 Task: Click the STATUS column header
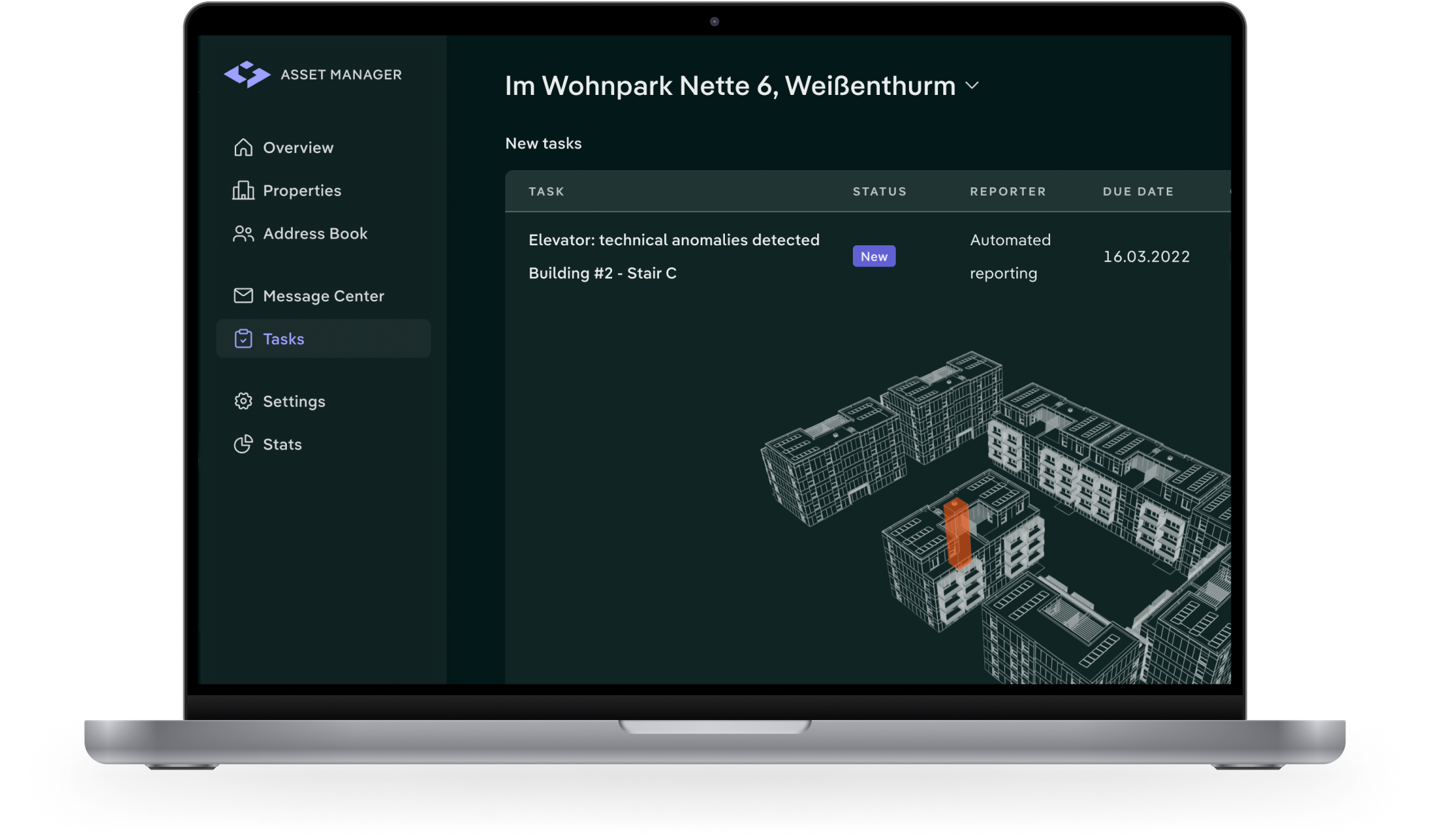[x=880, y=191]
